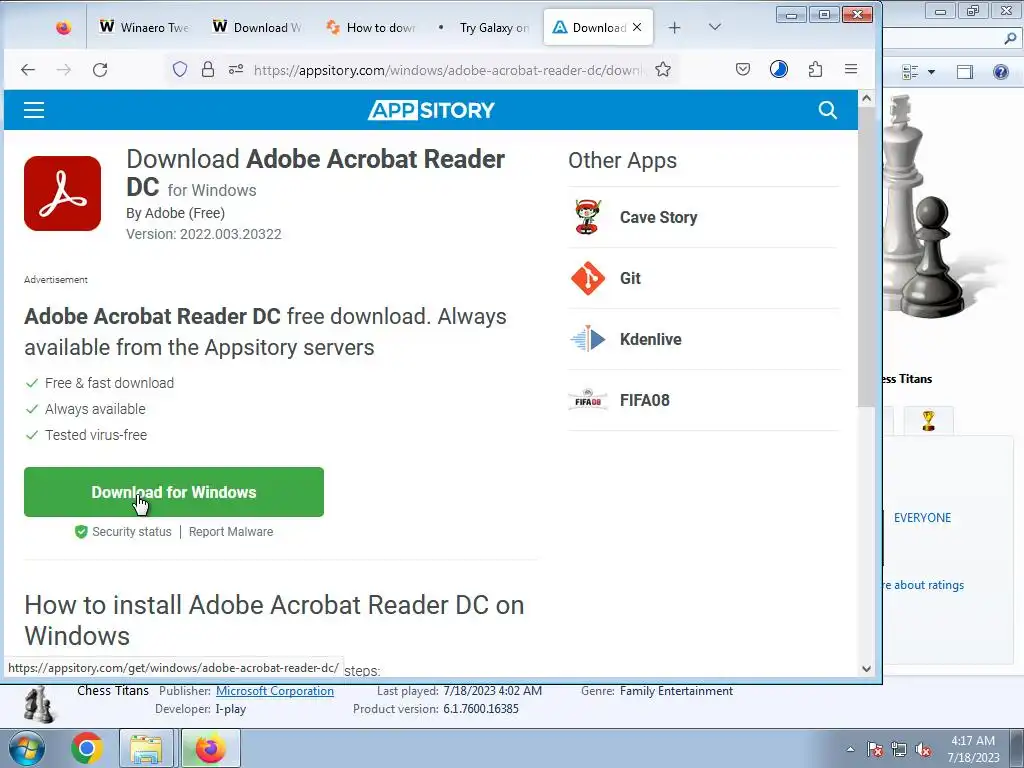Click the dark circular extension icon in toolbar
The height and width of the screenshot is (768, 1024).
coord(778,69)
